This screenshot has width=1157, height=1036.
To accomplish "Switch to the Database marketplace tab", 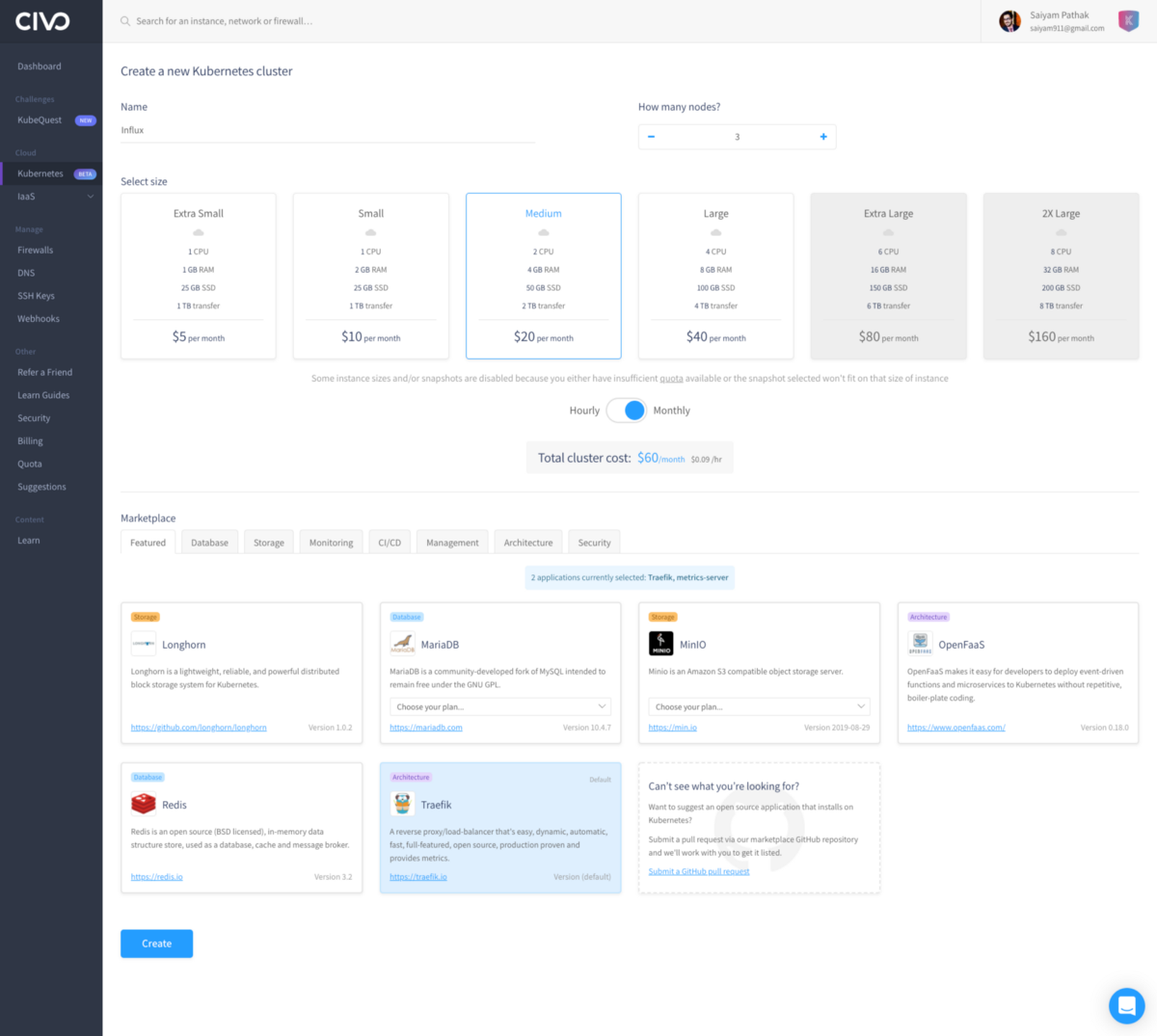I will click(x=209, y=542).
